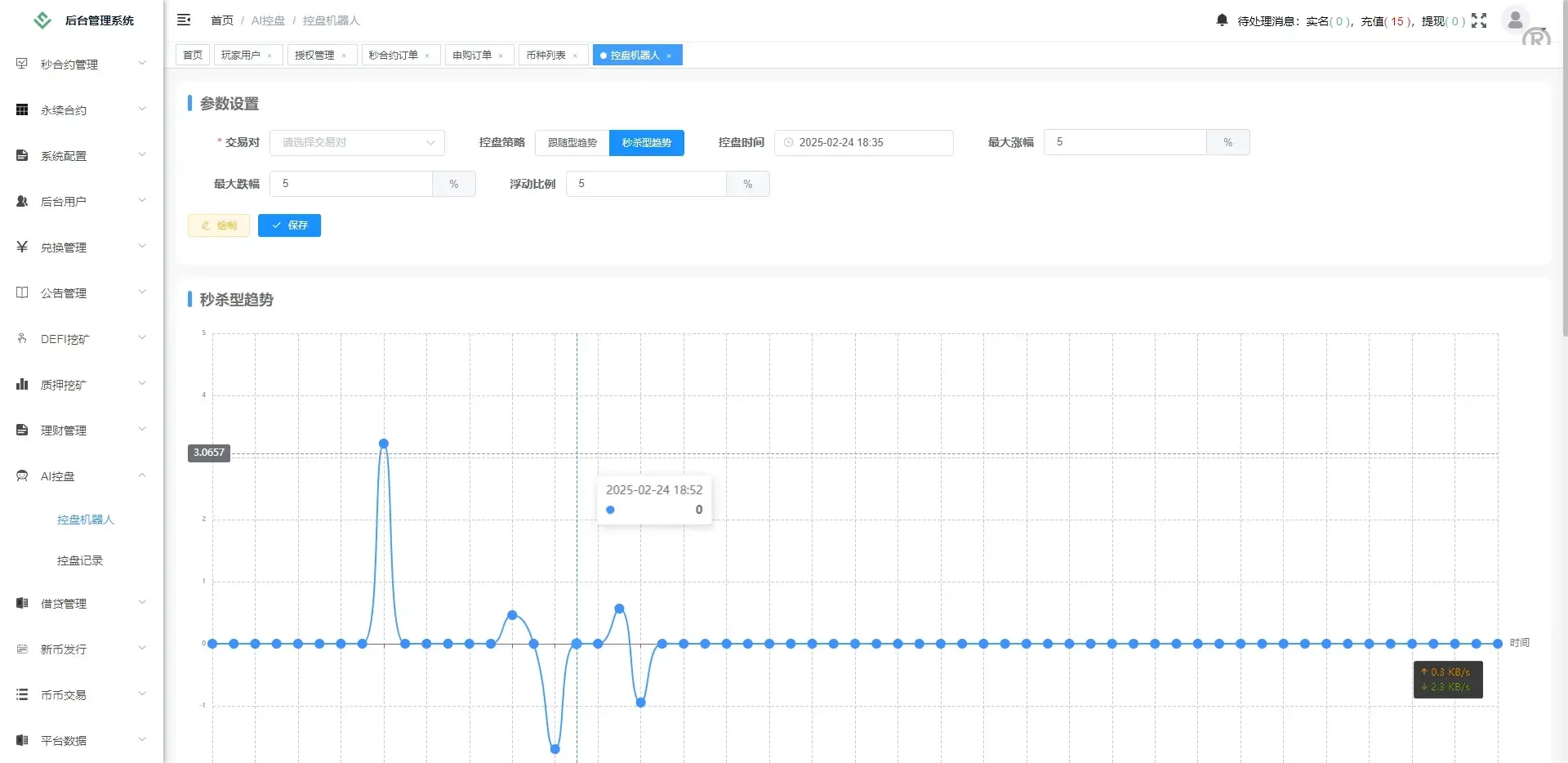Select the AI控盘 sidebar icon
Image resolution: width=1568 pixels, height=763 pixels.
coord(21,475)
